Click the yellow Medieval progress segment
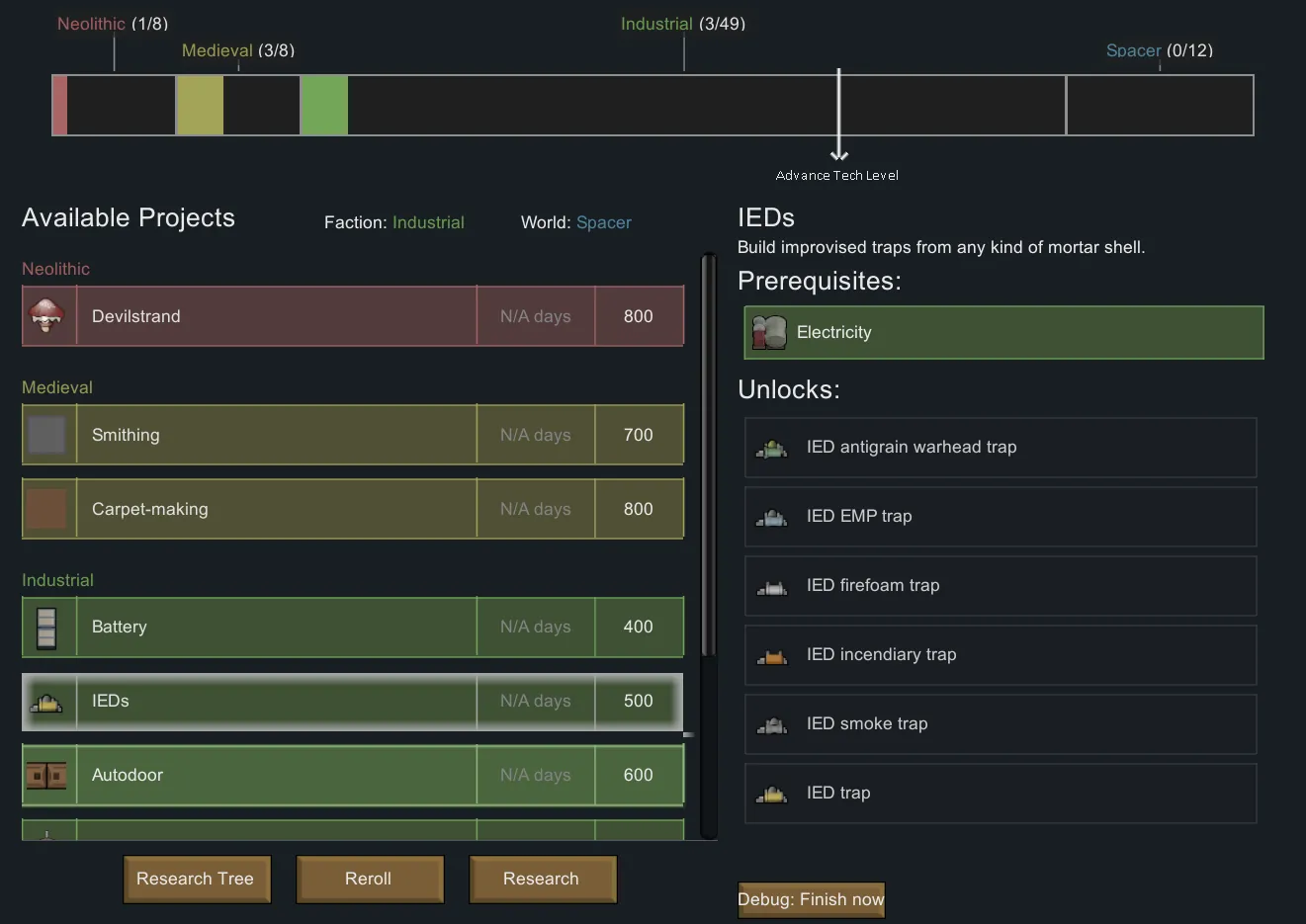This screenshot has height=924, width=1306. (200, 105)
